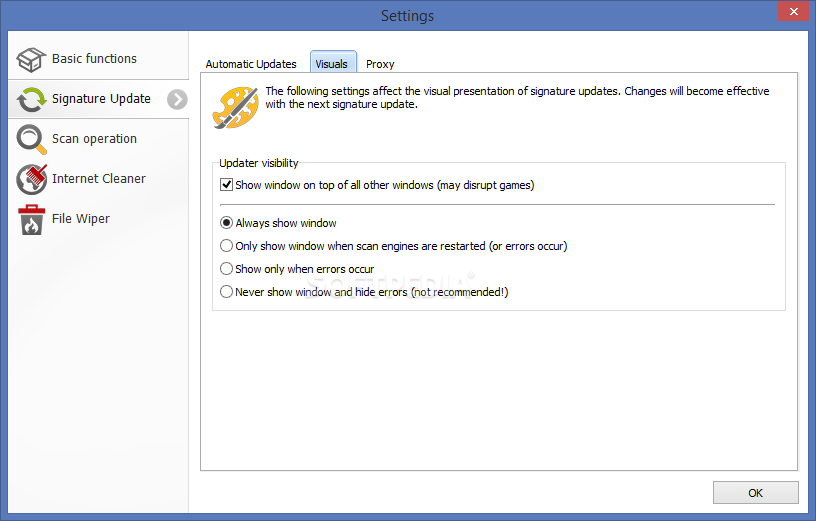Open the Proxy tab
816x521 pixels.
380,64
